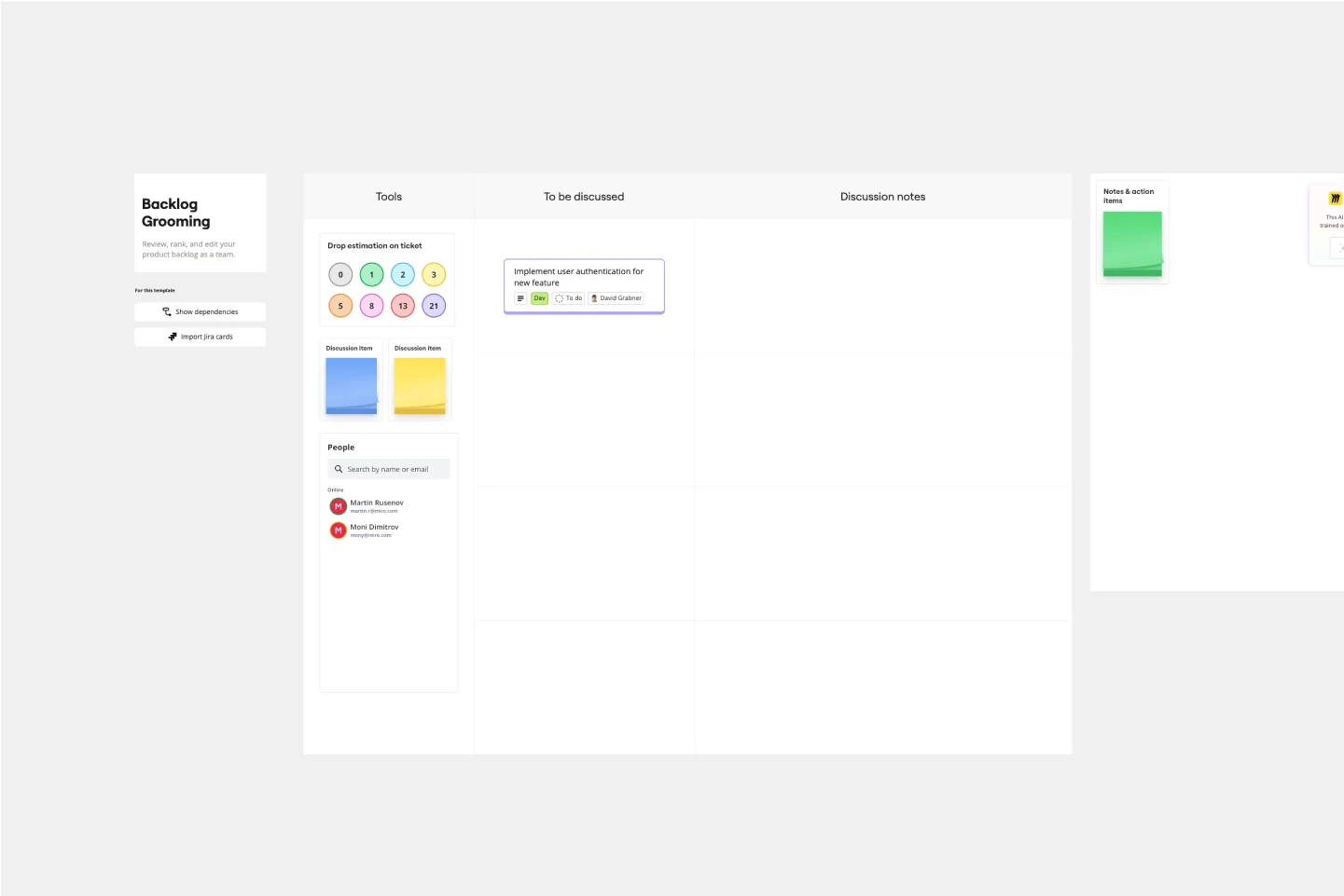Screen dimensions: 1344x896
Task: Pick the green 1 estimation circle
Action: (x=371, y=275)
